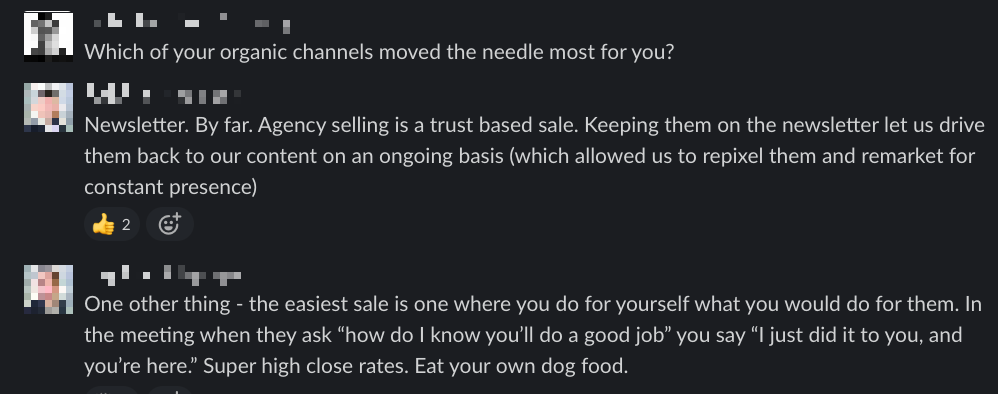Click the 'constant presence)' line of text
This screenshot has width=998, height=394.
point(171,187)
